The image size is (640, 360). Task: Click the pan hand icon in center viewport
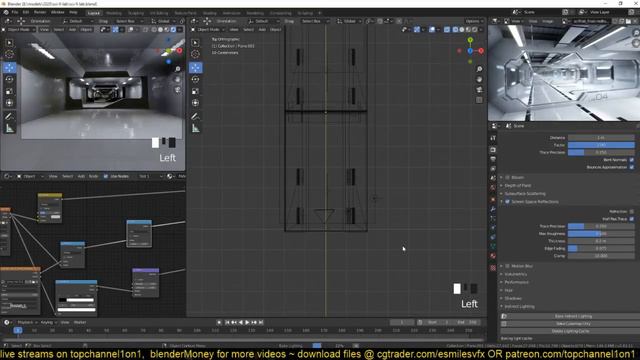[x=479, y=80]
